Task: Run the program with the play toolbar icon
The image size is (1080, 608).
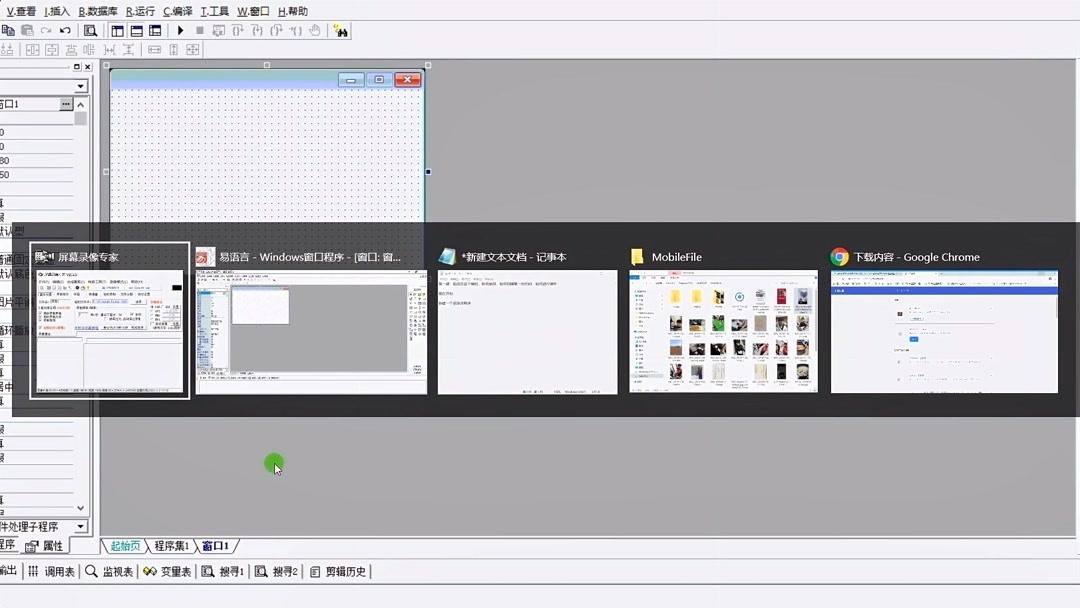Action: point(182,30)
